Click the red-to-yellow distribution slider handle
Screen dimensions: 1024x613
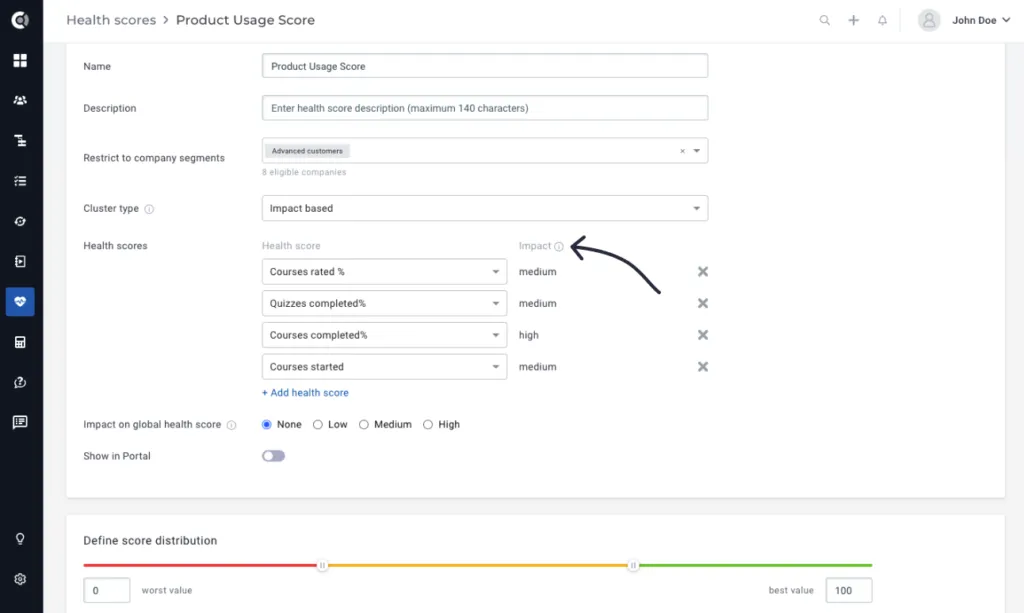point(322,565)
